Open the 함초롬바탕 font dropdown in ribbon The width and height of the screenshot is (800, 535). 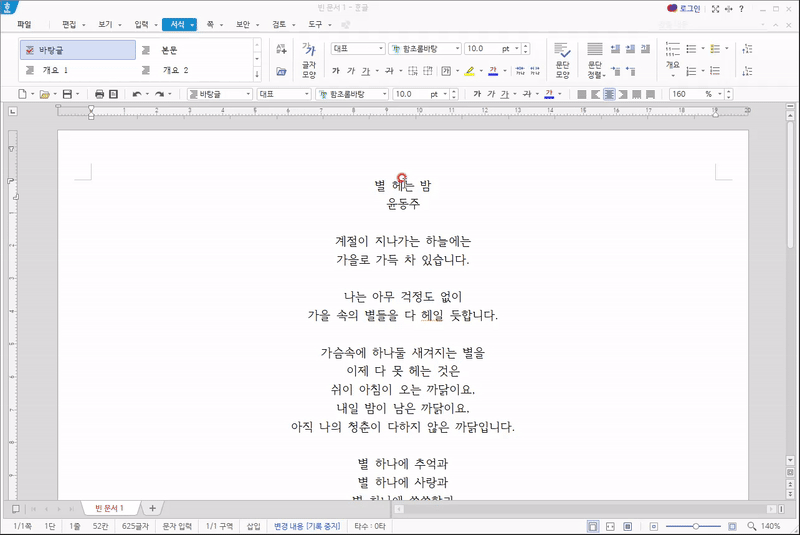pos(457,48)
